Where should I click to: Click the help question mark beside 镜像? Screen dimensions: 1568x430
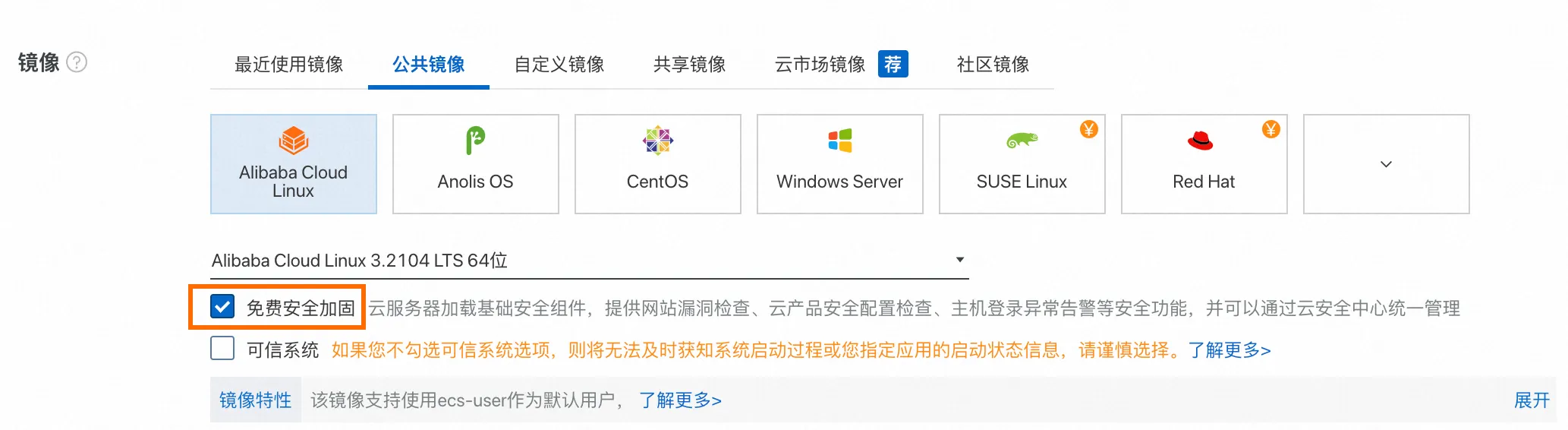tap(77, 62)
